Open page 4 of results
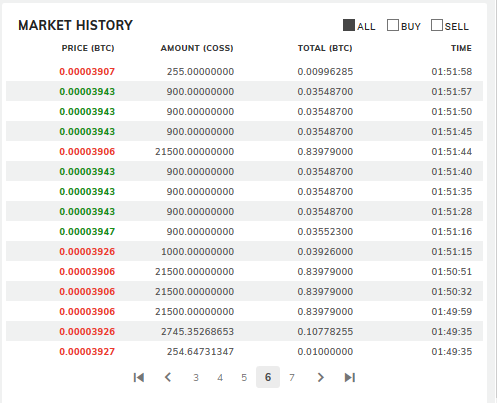The width and height of the screenshot is (497, 403). click(x=220, y=377)
